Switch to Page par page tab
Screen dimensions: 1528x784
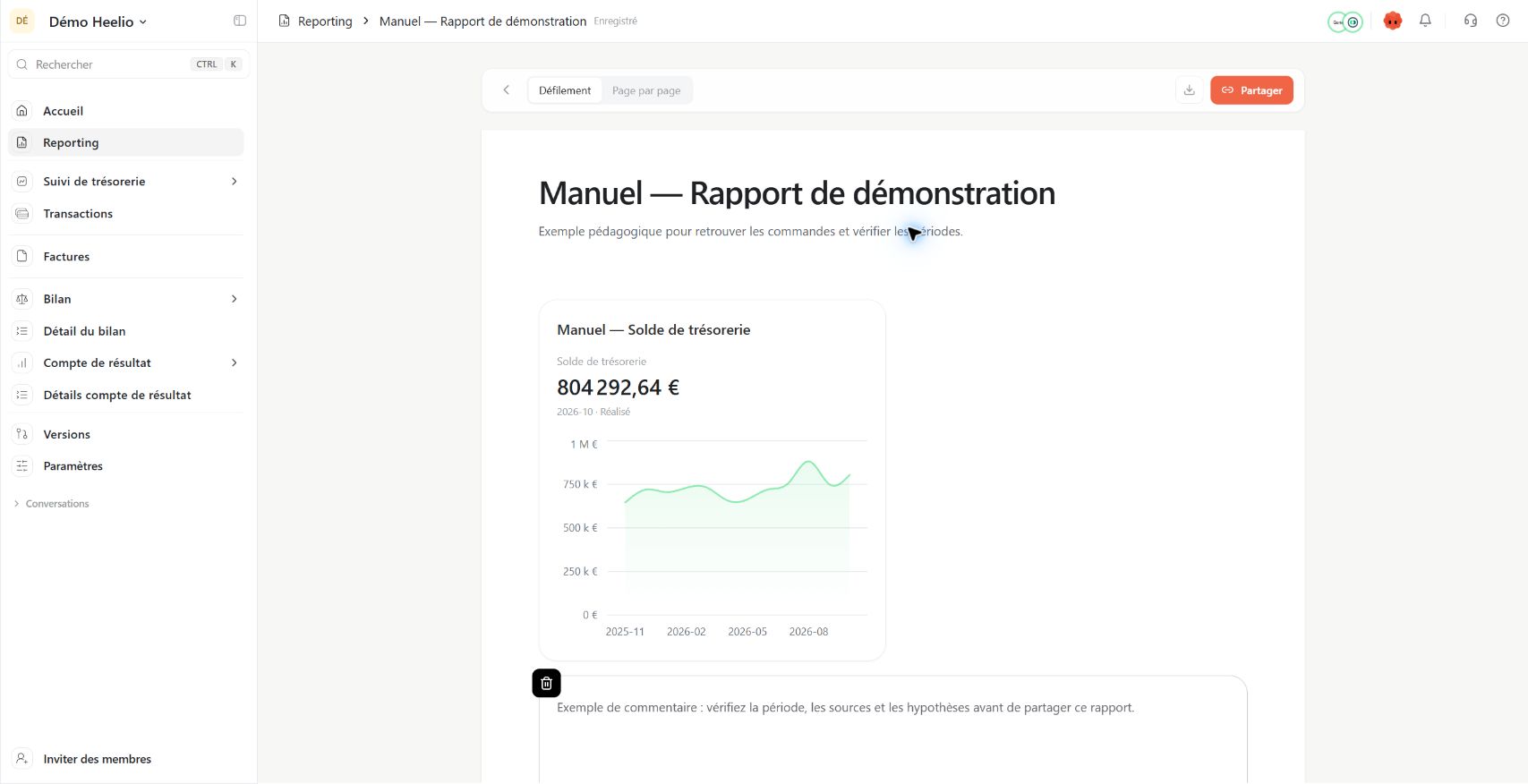646,90
